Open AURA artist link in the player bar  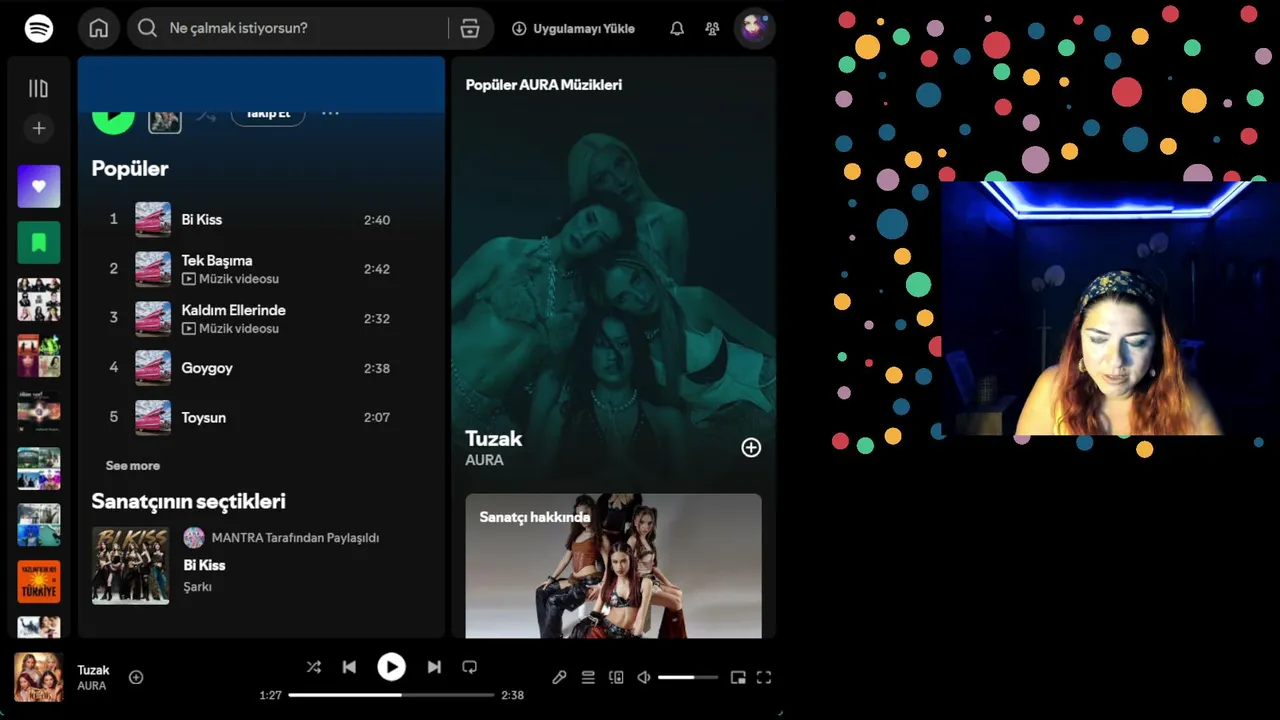92,686
